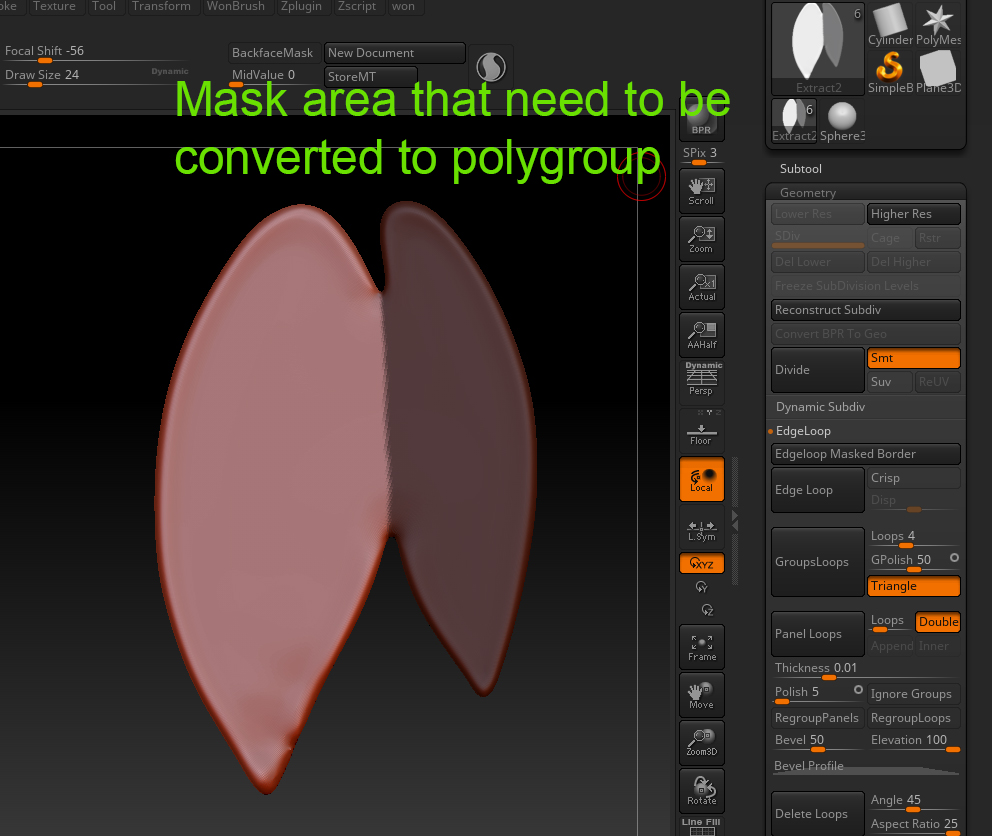Click the Floor grid icon
Viewport: 992px width, 836px height.
pos(701,430)
